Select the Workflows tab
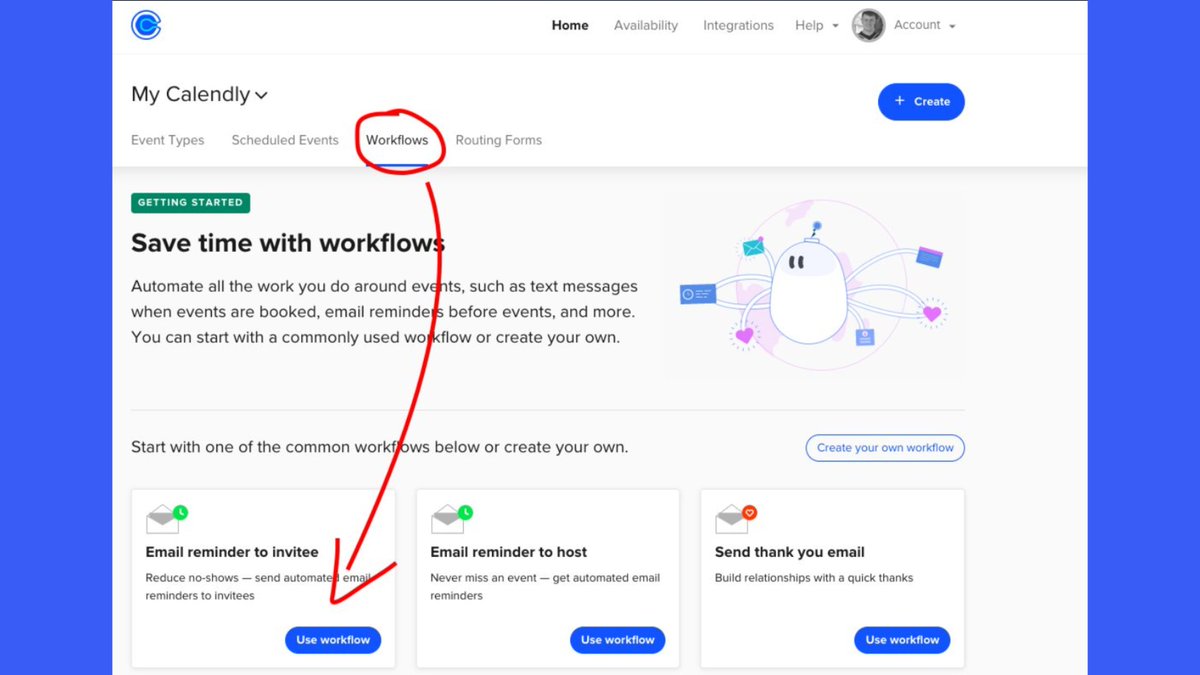 (x=397, y=140)
